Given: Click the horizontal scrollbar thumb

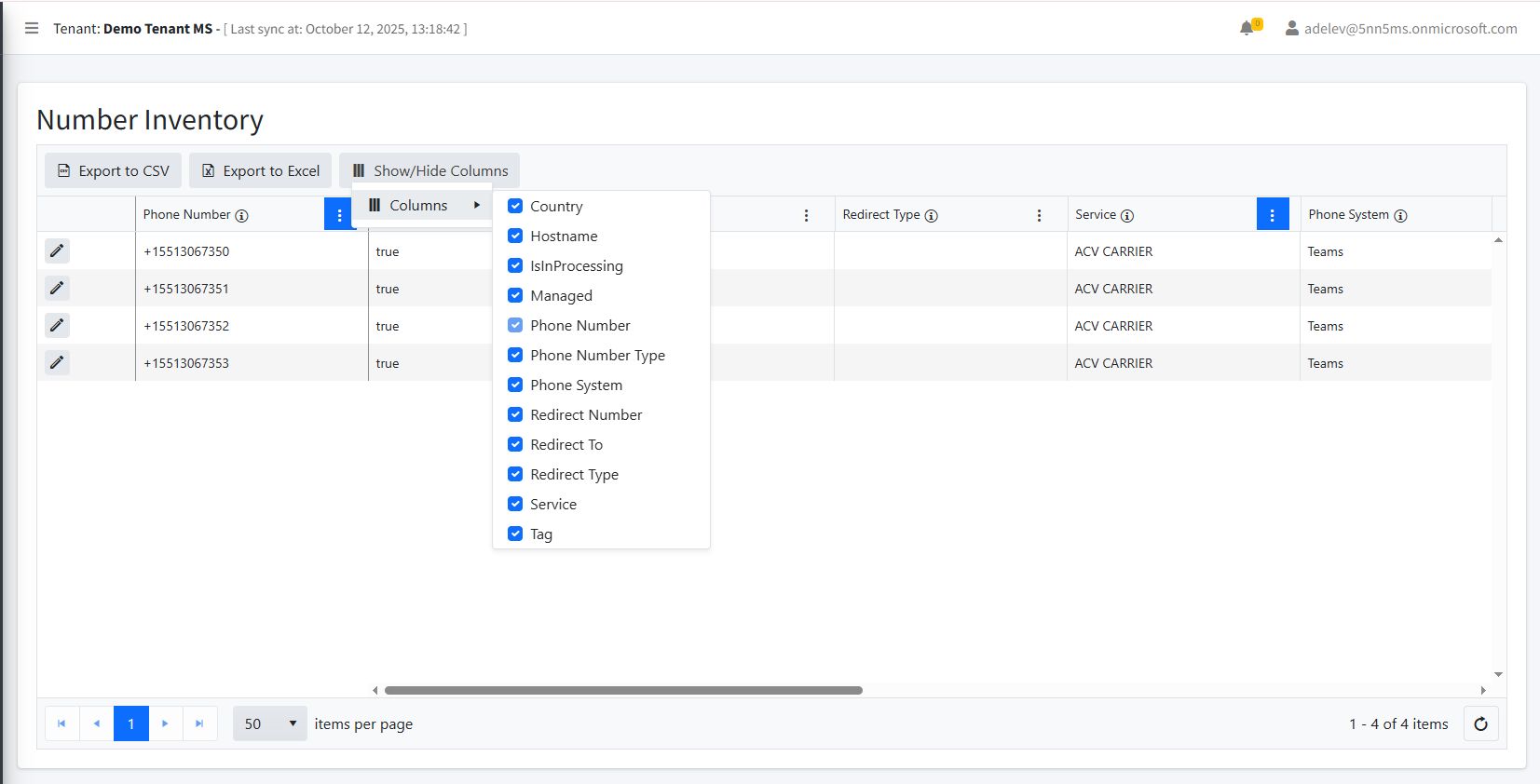Looking at the screenshot, I should point(623,690).
